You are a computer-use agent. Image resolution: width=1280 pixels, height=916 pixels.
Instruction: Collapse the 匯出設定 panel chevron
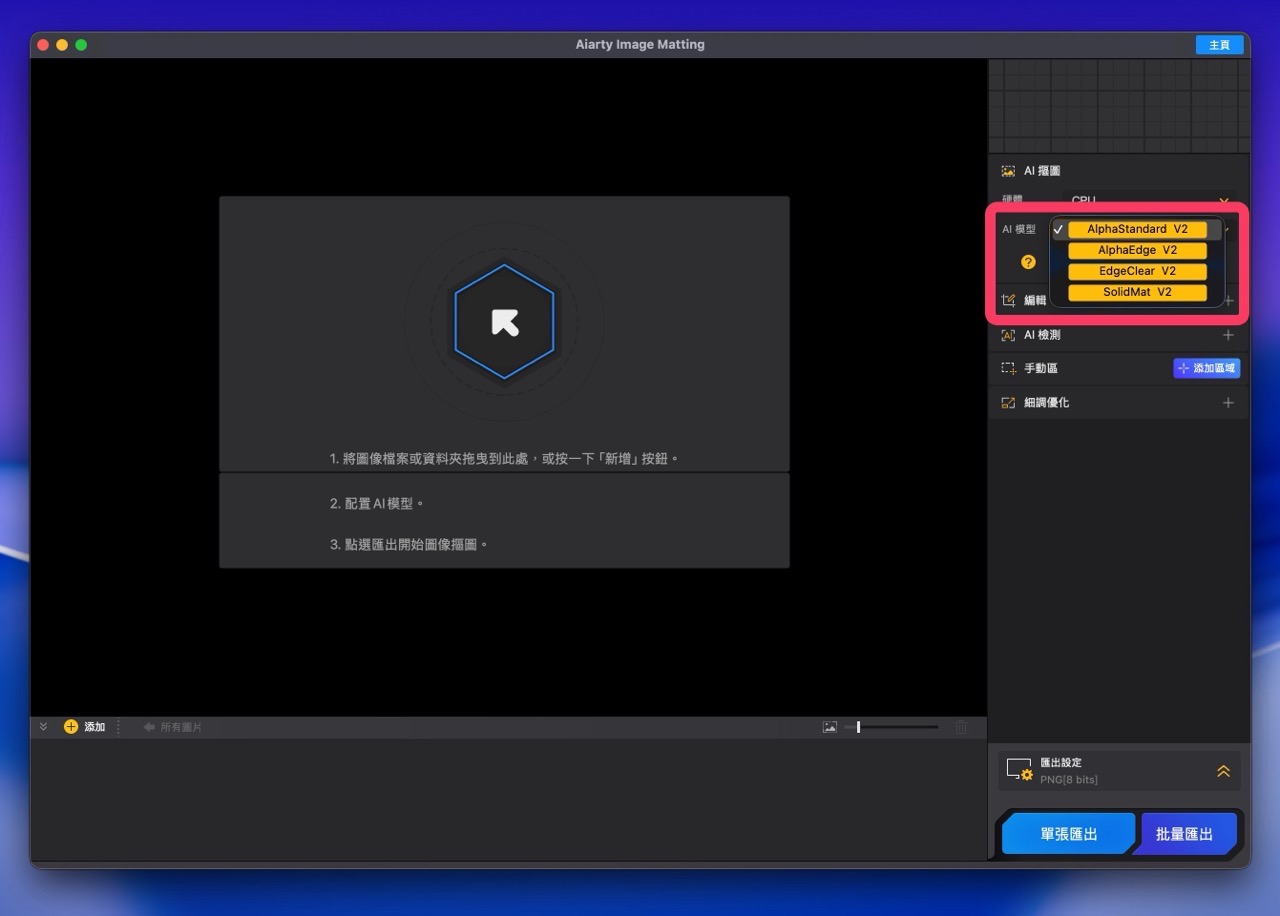click(1223, 770)
